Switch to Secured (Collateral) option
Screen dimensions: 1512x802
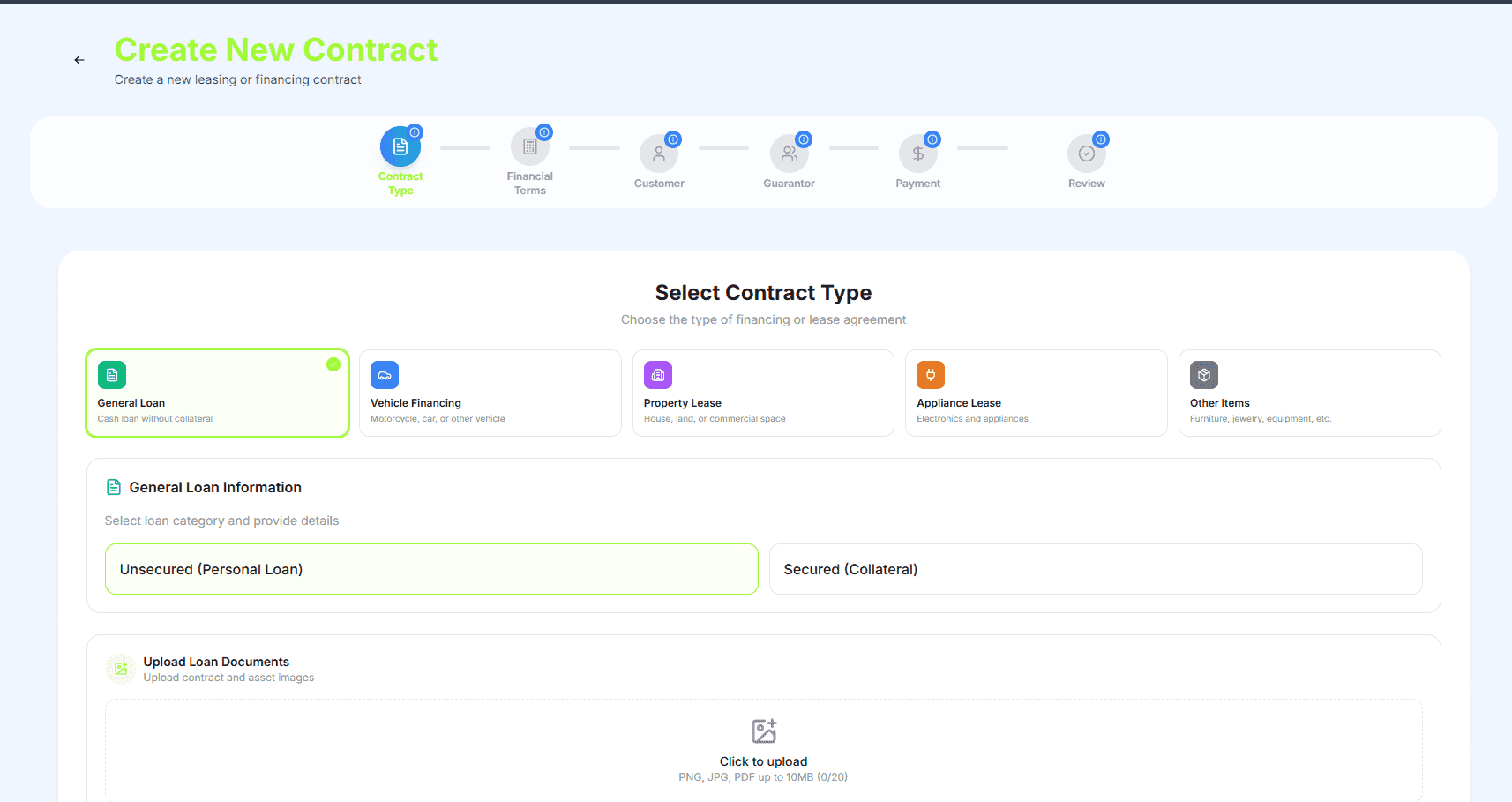pyautogui.click(x=1096, y=569)
